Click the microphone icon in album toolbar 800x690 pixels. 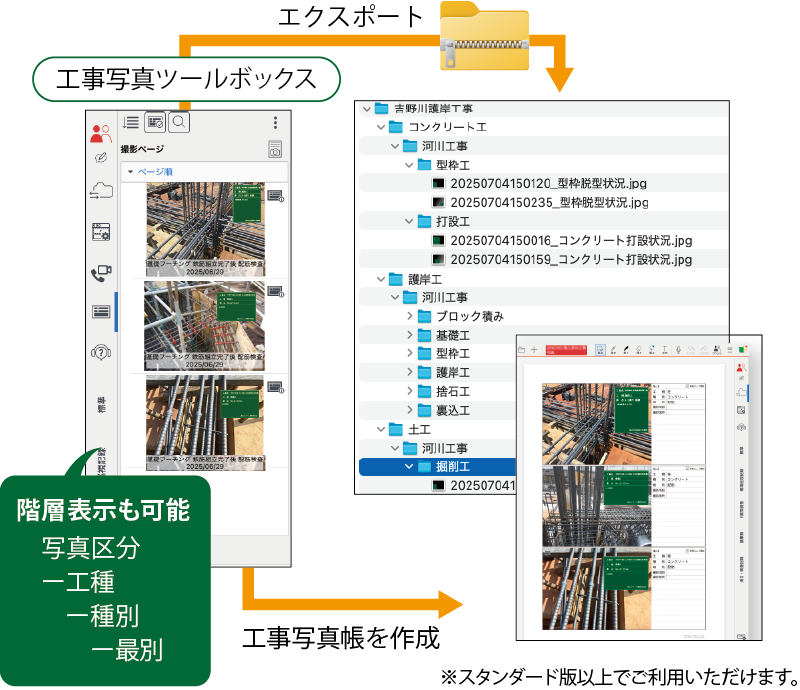(x=678, y=350)
